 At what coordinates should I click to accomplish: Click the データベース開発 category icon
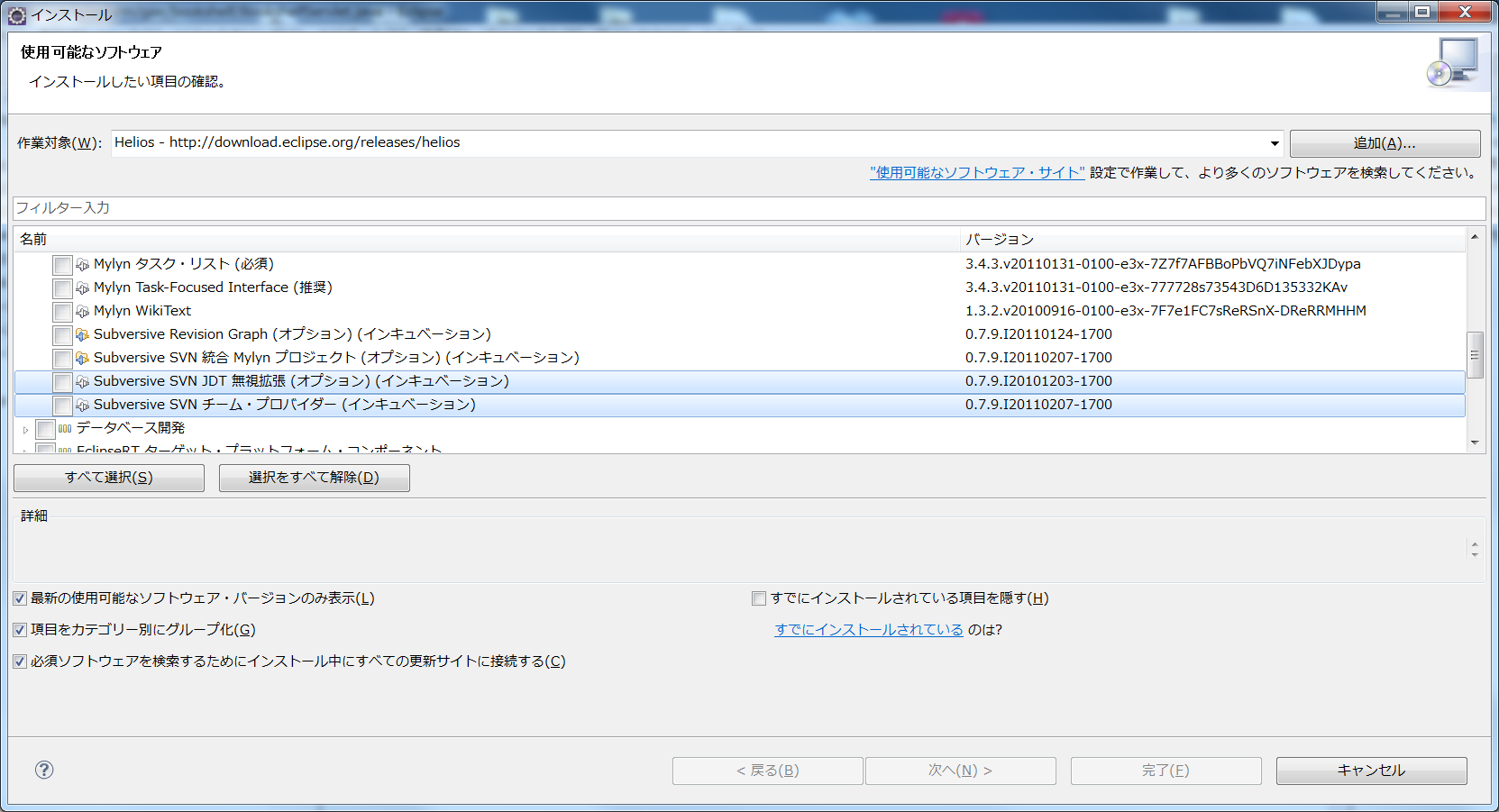point(65,428)
